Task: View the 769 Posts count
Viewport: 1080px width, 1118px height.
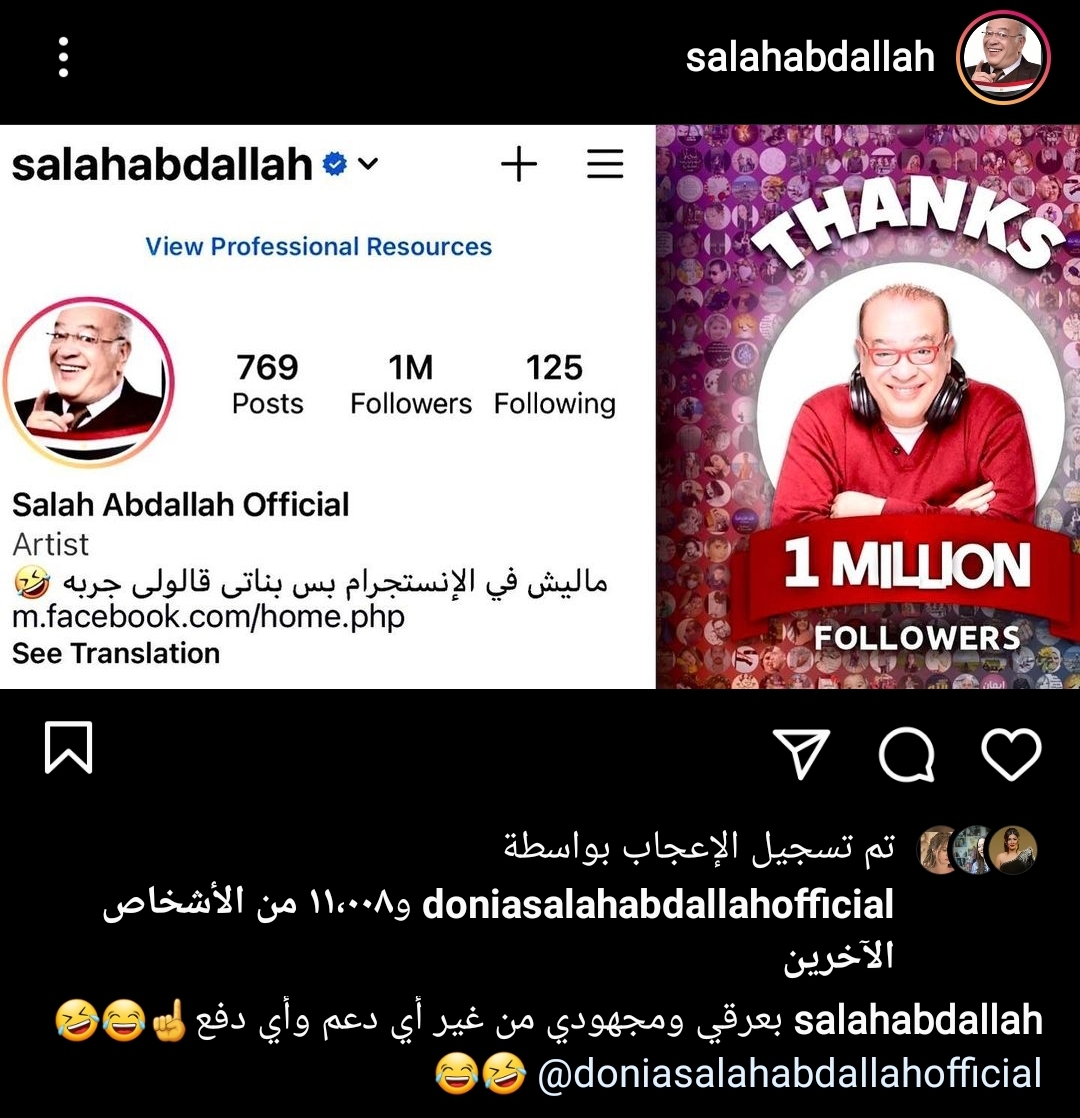Action: [x=267, y=384]
